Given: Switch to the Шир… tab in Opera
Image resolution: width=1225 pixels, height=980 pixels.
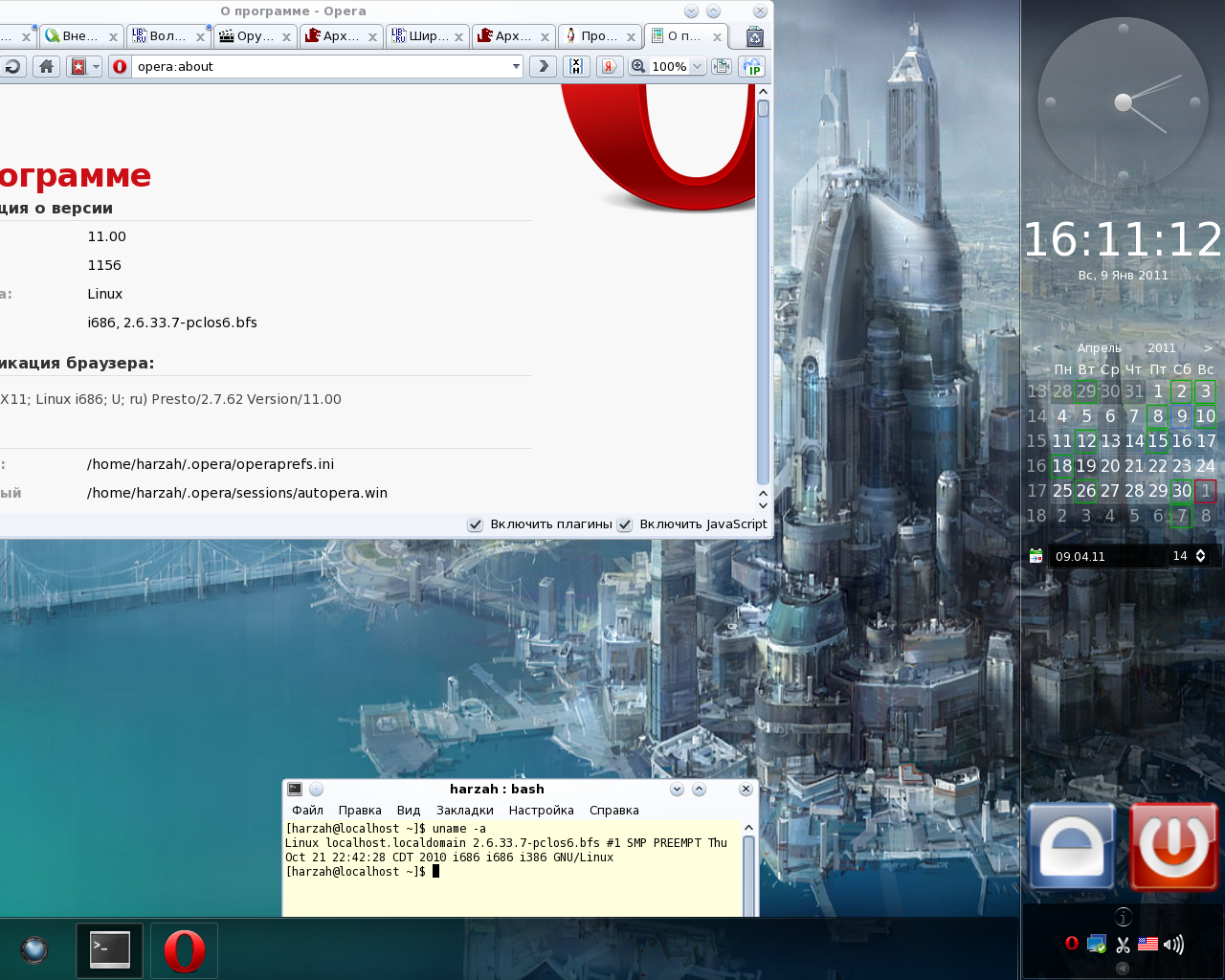Looking at the screenshot, I should (426, 36).
